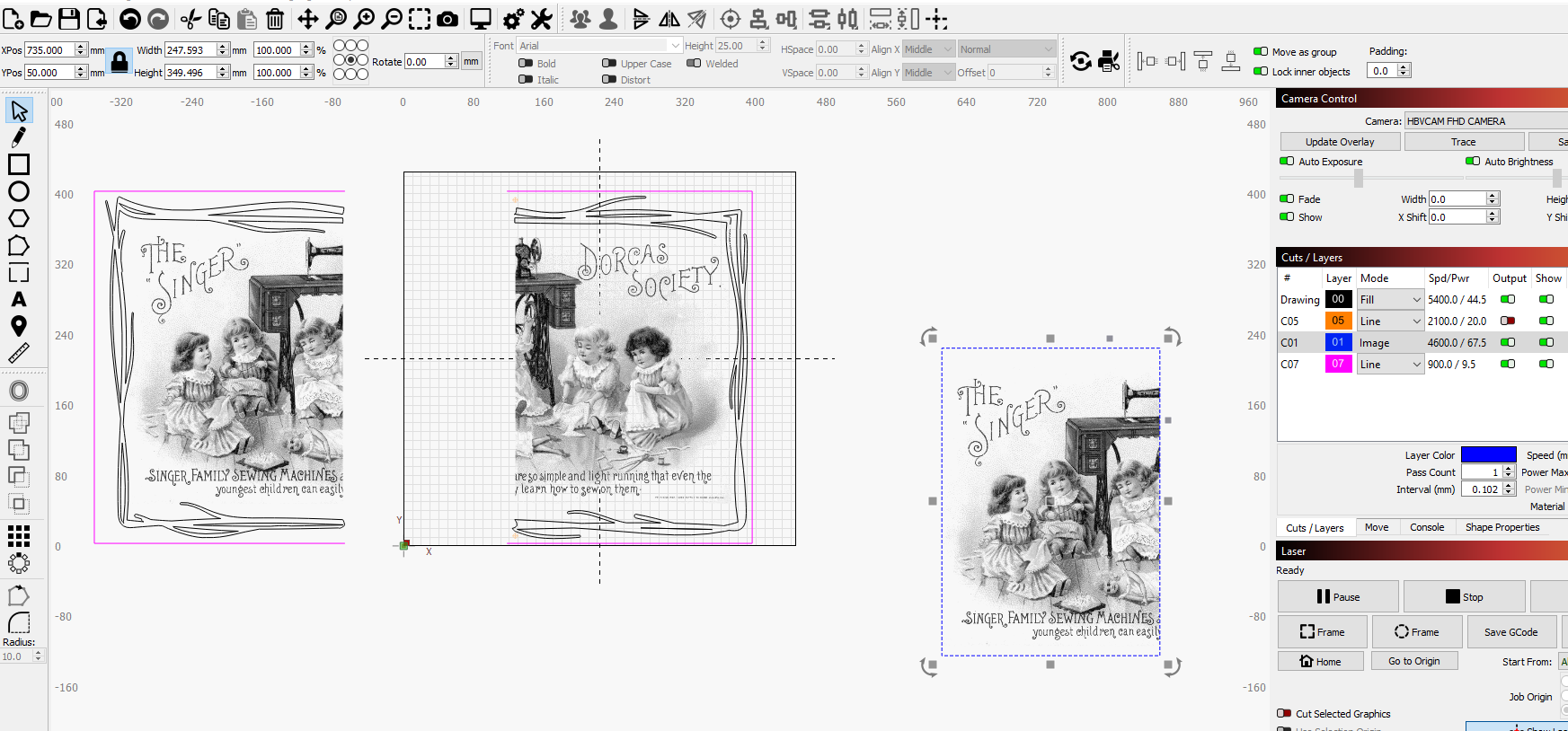Open Device Settings wrench icon
1568x731 pixels.
click(x=541, y=19)
